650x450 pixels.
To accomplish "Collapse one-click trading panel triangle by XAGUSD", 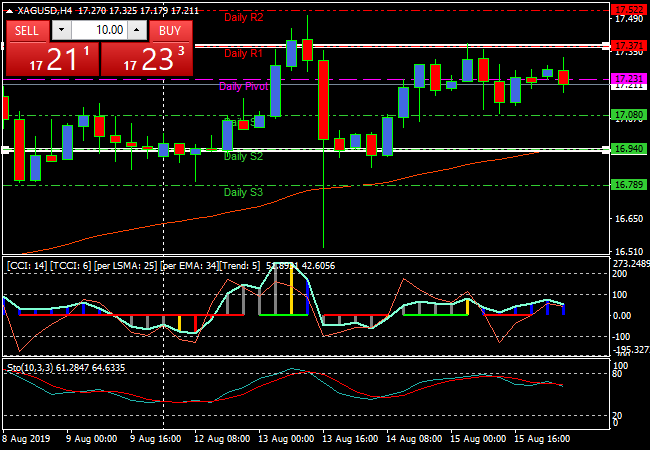I will (10, 10).
